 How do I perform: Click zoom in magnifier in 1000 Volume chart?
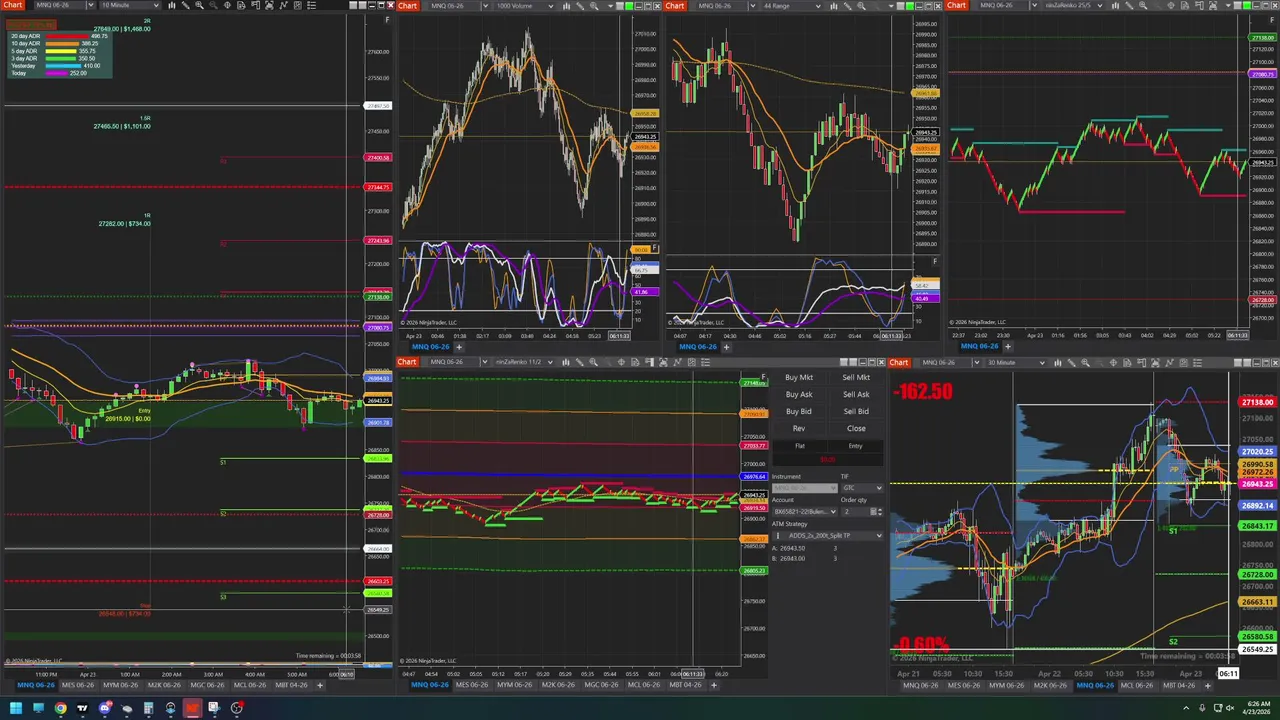tap(594, 6)
